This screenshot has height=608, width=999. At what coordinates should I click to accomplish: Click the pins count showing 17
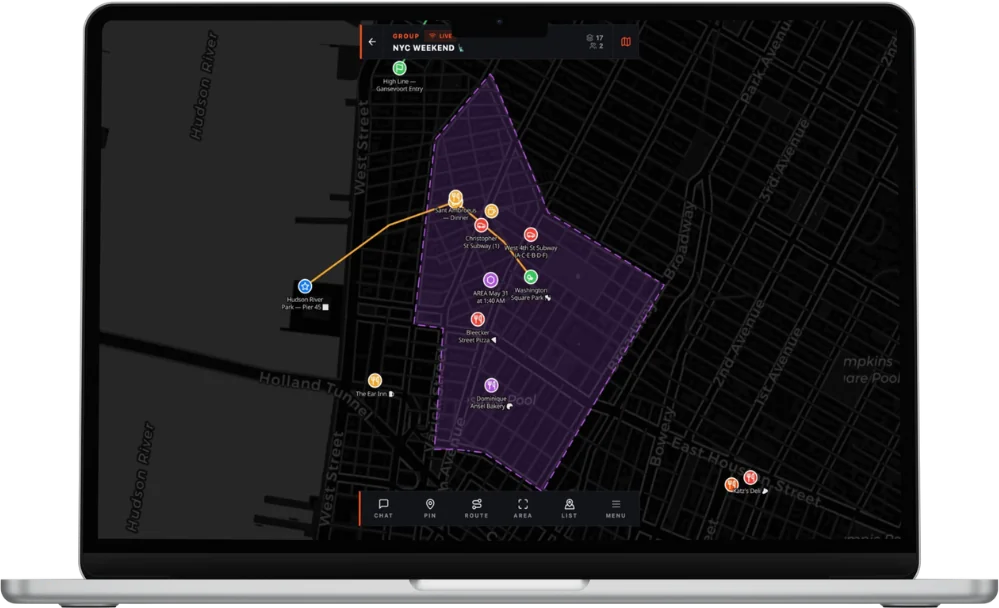tap(594, 38)
